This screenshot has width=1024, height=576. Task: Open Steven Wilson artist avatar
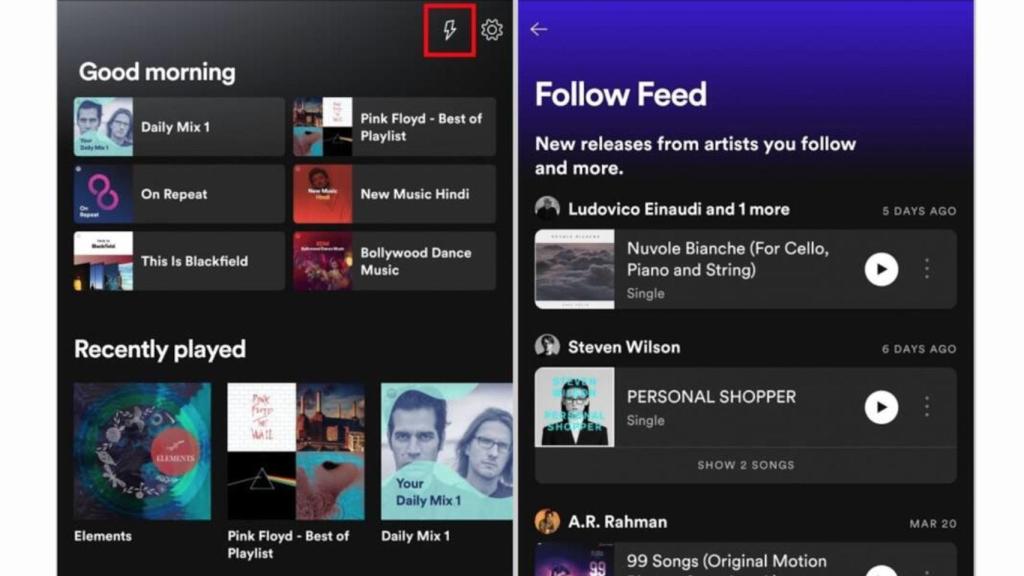pos(547,346)
